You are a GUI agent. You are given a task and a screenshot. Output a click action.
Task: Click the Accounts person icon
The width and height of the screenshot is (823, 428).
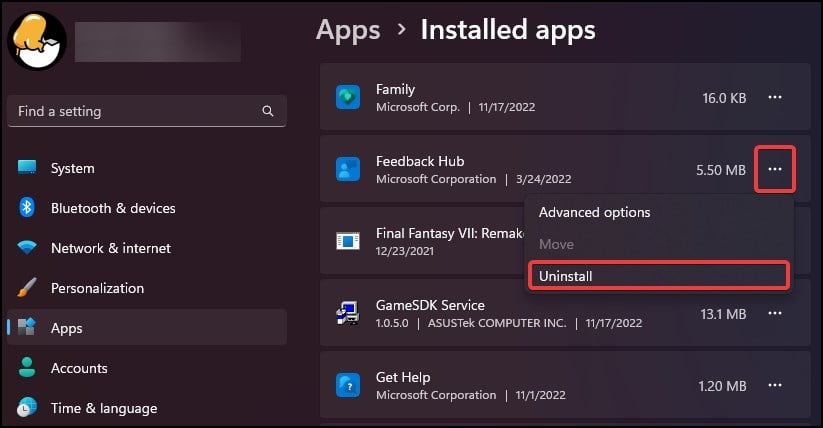(x=27, y=368)
